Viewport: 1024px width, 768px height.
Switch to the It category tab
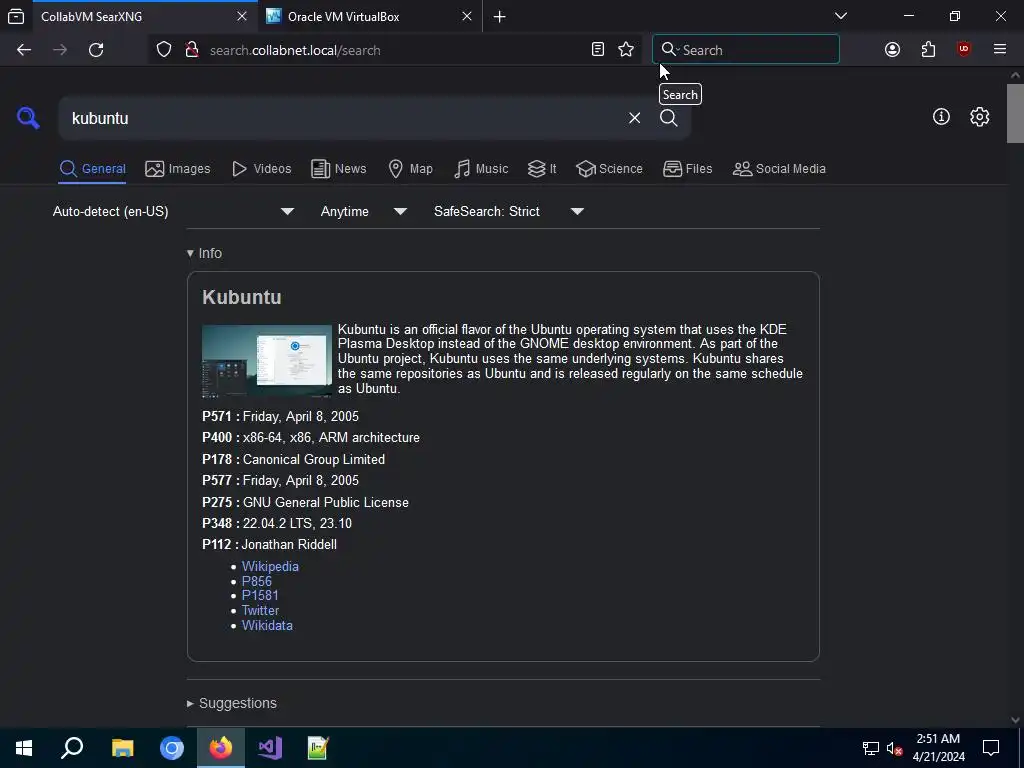(542, 168)
